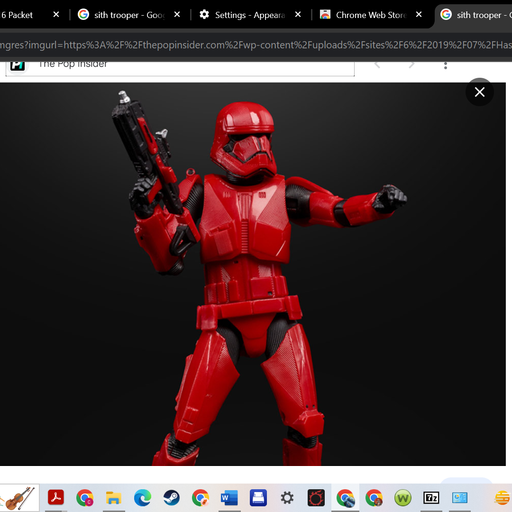Select the active Chrome taskbar window
This screenshot has width=512, height=512.
coord(345,498)
